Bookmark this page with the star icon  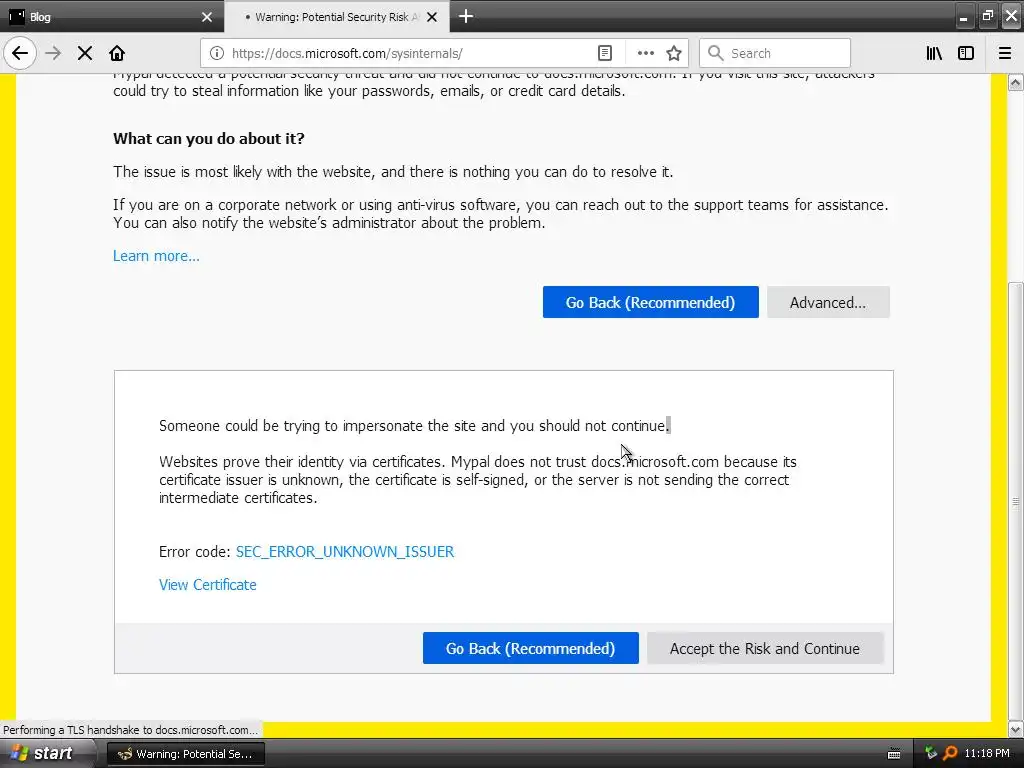pos(674,53)
